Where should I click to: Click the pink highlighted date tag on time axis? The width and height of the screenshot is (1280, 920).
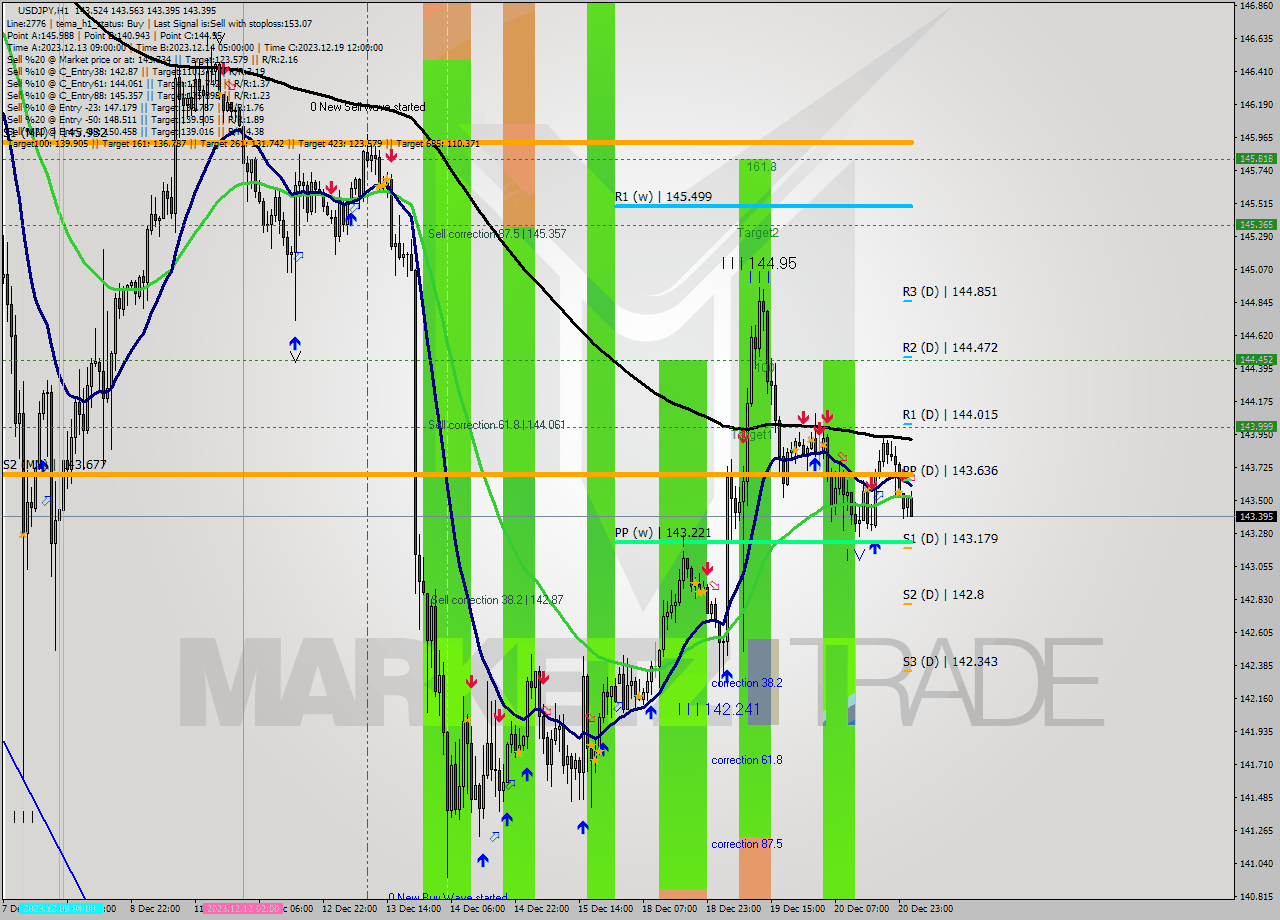point(243,909)
